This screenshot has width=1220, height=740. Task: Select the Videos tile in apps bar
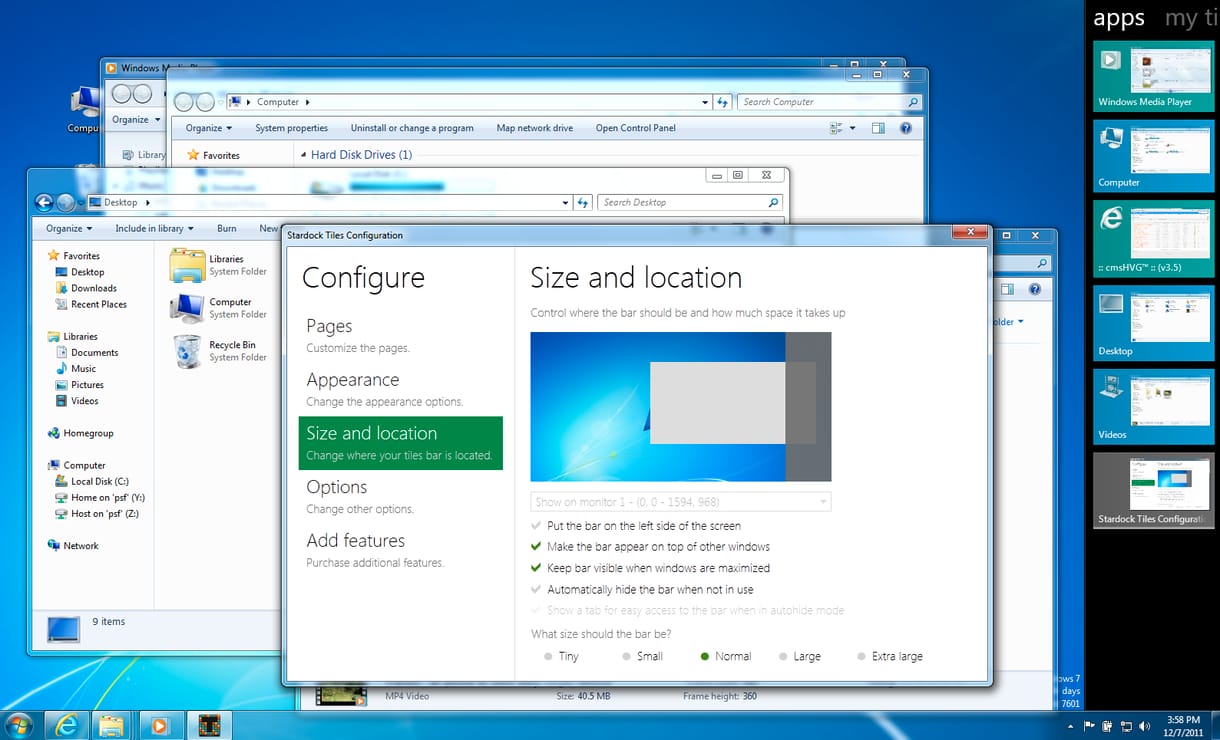pos(1153,407)
